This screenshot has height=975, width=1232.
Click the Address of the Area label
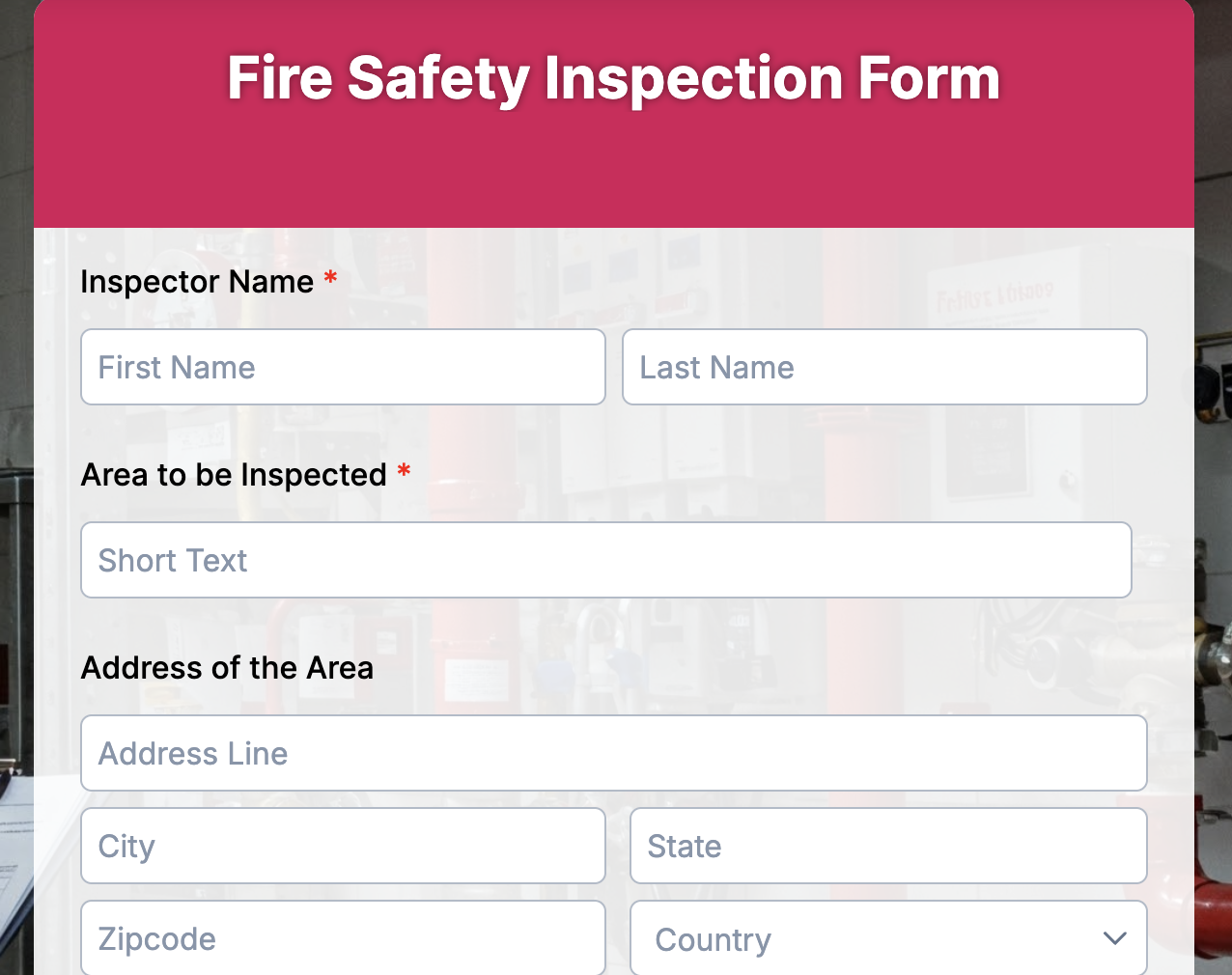point(227,668)
